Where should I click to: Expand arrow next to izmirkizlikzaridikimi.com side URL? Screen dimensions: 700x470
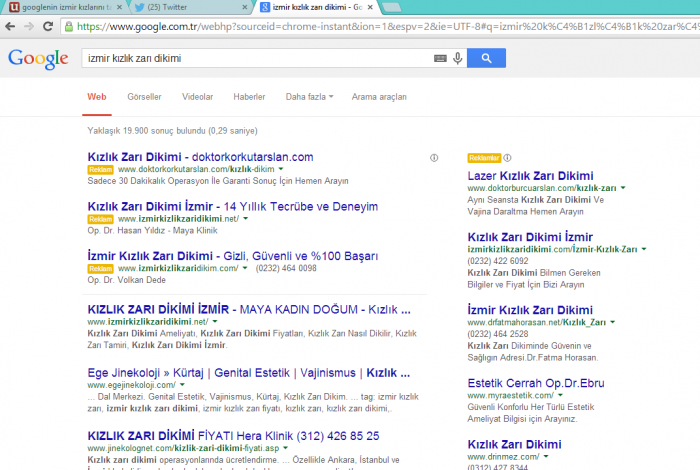click(644, 249)
